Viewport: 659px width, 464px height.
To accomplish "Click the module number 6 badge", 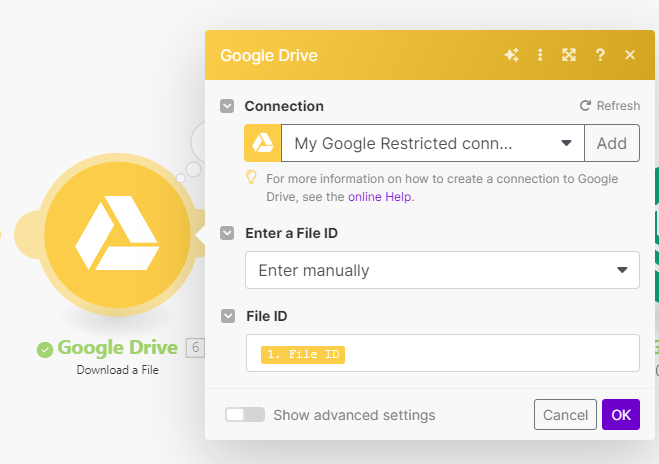I will point(195,348).
